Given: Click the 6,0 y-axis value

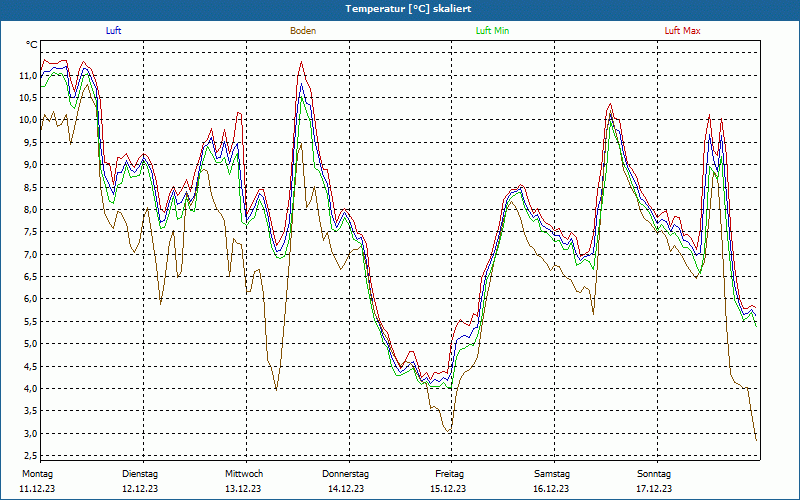Looking at the screenshot, I should tap(30, 299).
